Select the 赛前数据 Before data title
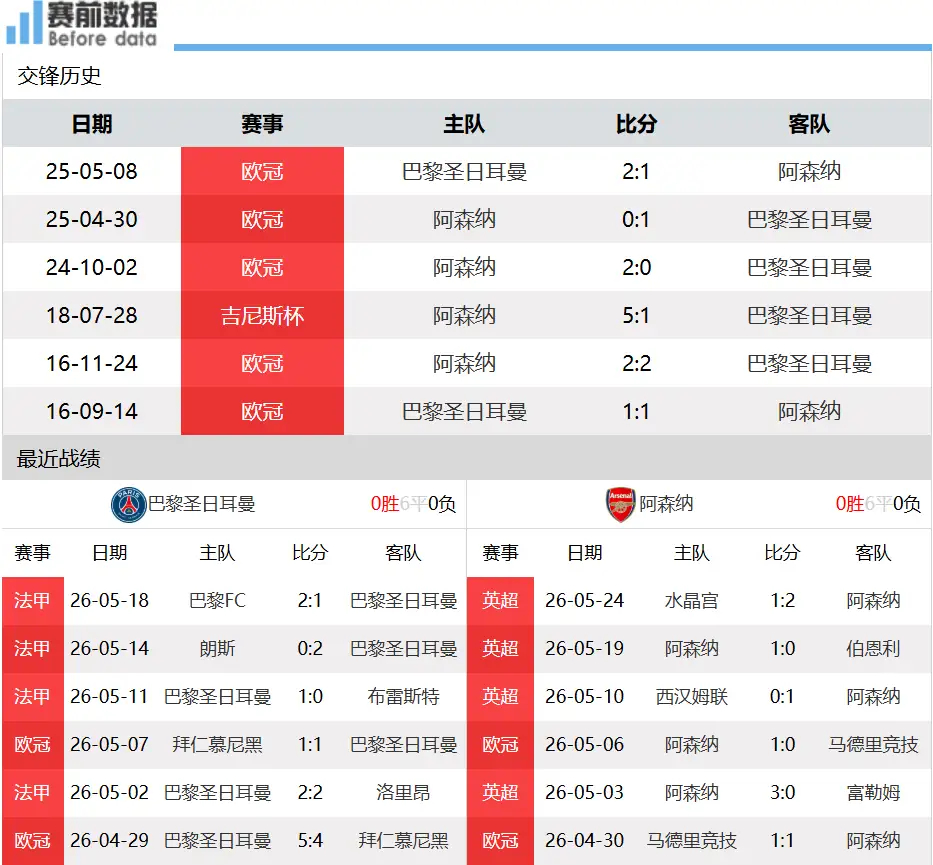 tap(102, 24)
